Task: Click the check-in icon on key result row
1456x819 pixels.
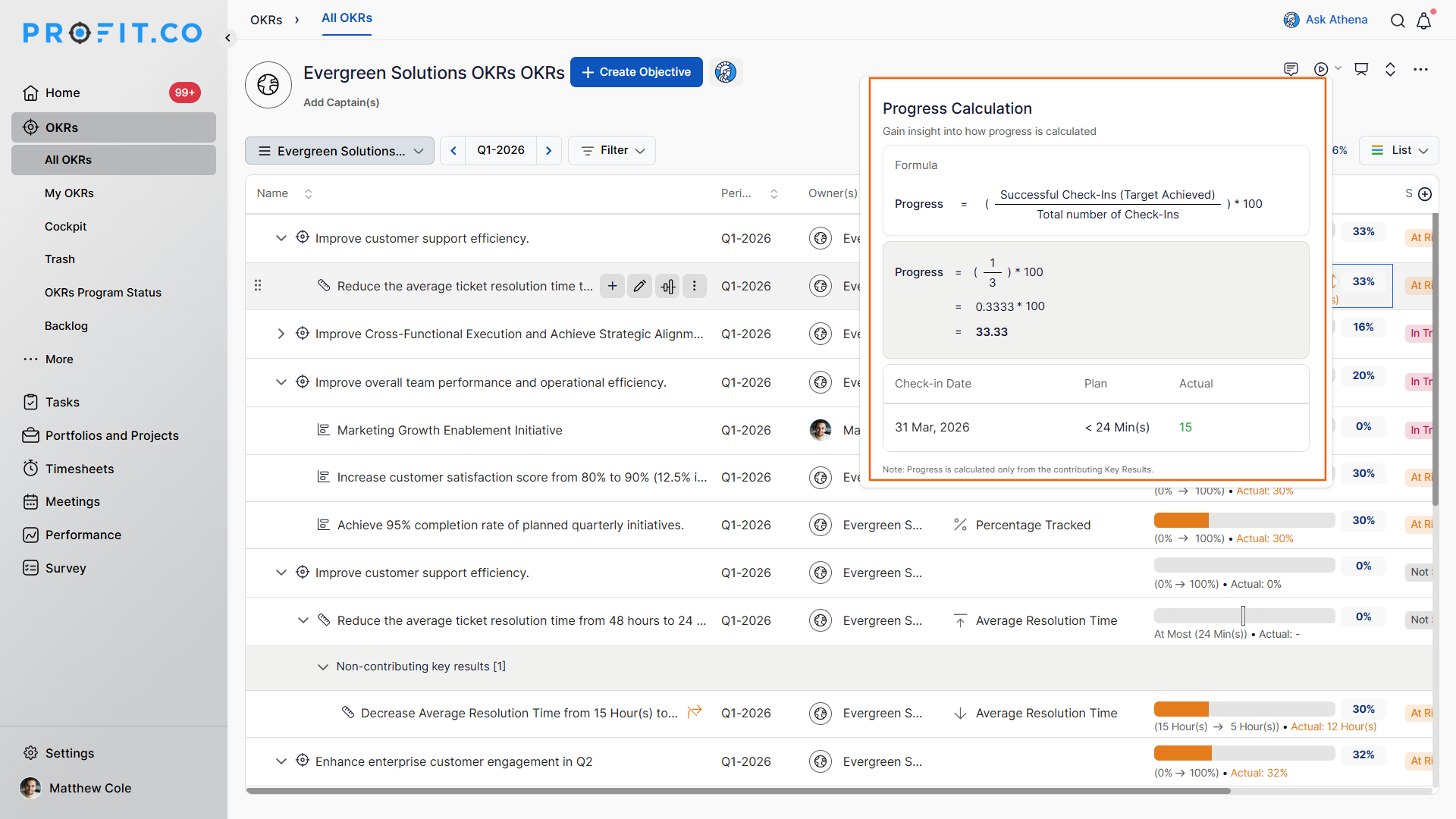Action: pos(667,286)
